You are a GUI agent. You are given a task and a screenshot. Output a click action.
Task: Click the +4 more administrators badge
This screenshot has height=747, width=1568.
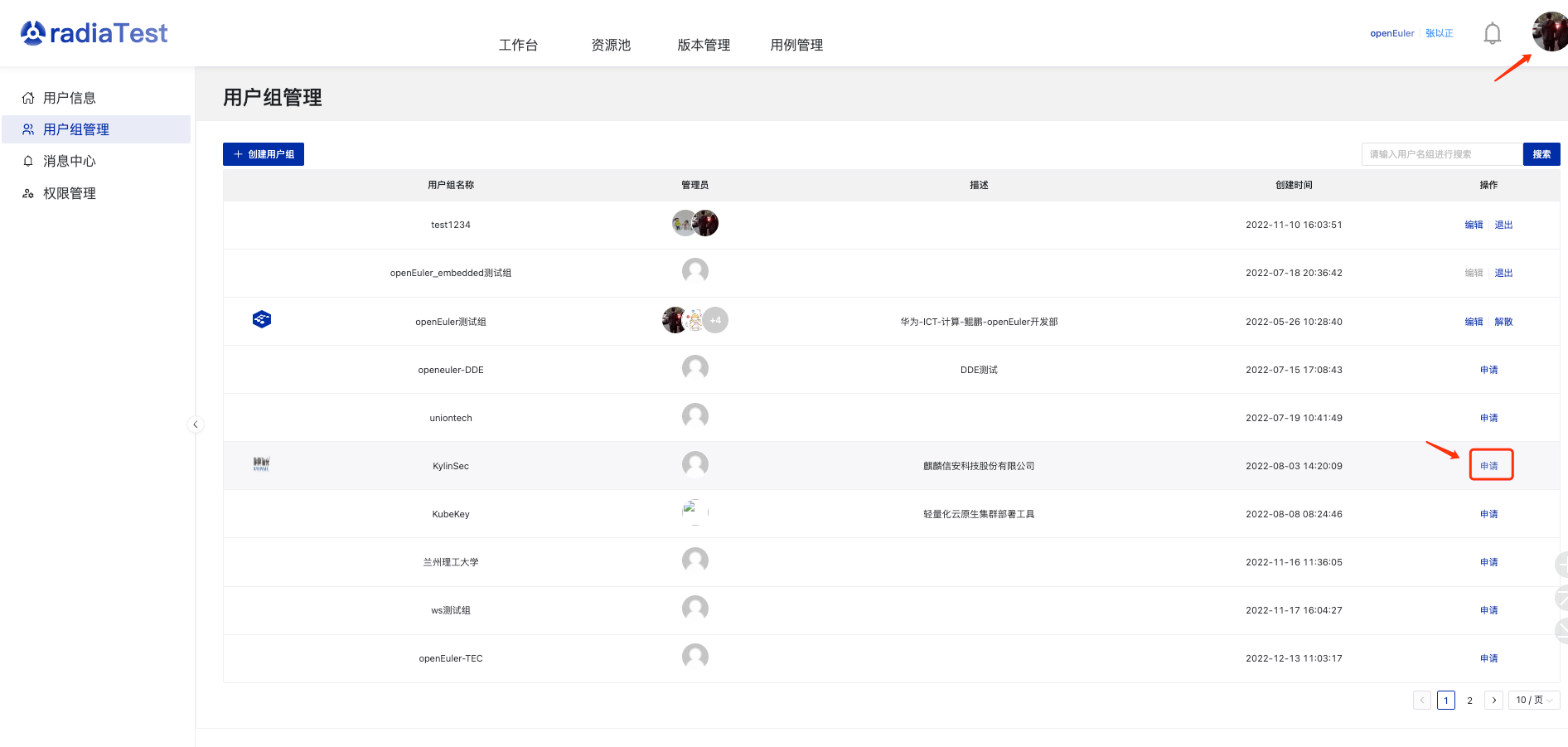(x=716, y=320)
